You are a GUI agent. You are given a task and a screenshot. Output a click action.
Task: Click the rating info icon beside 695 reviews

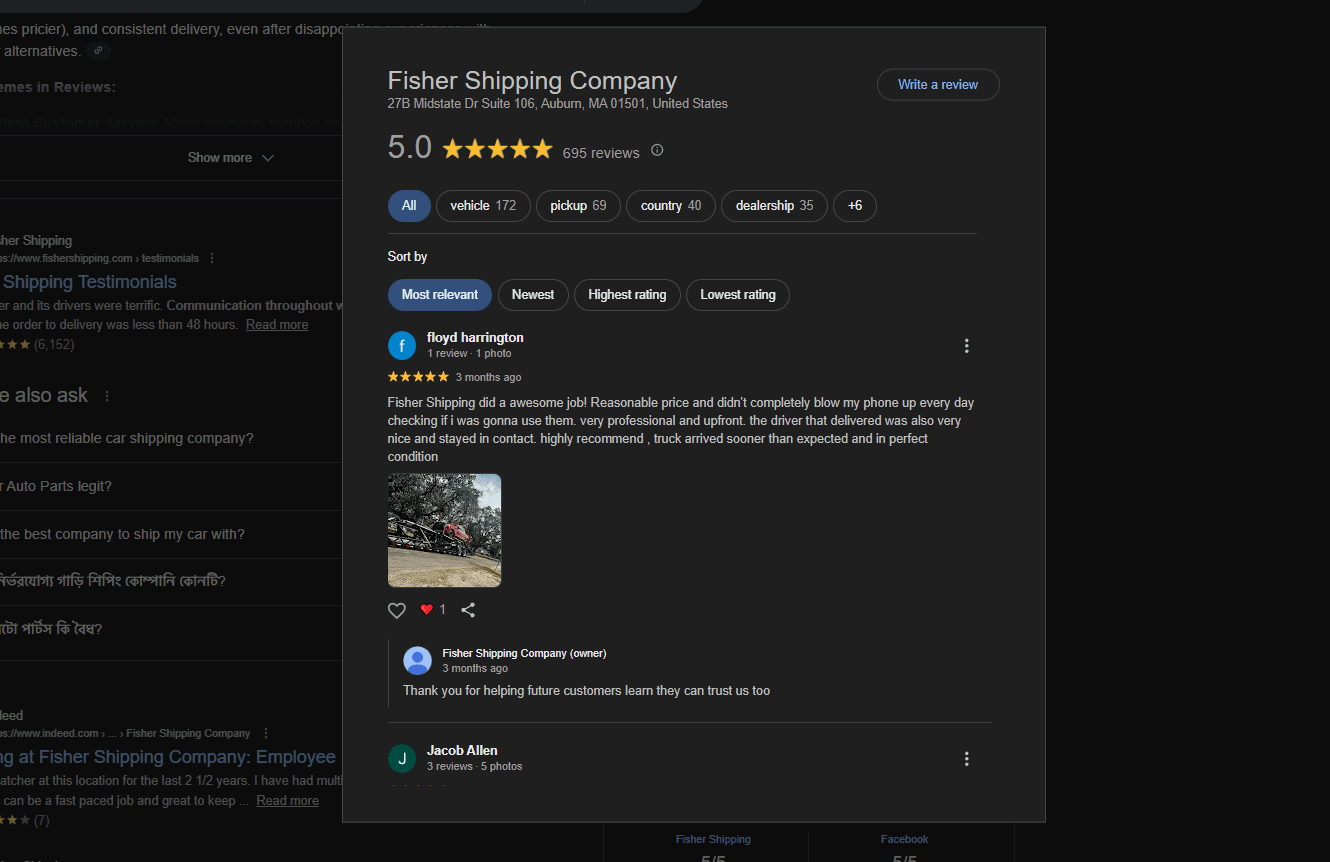pos(657,151)
